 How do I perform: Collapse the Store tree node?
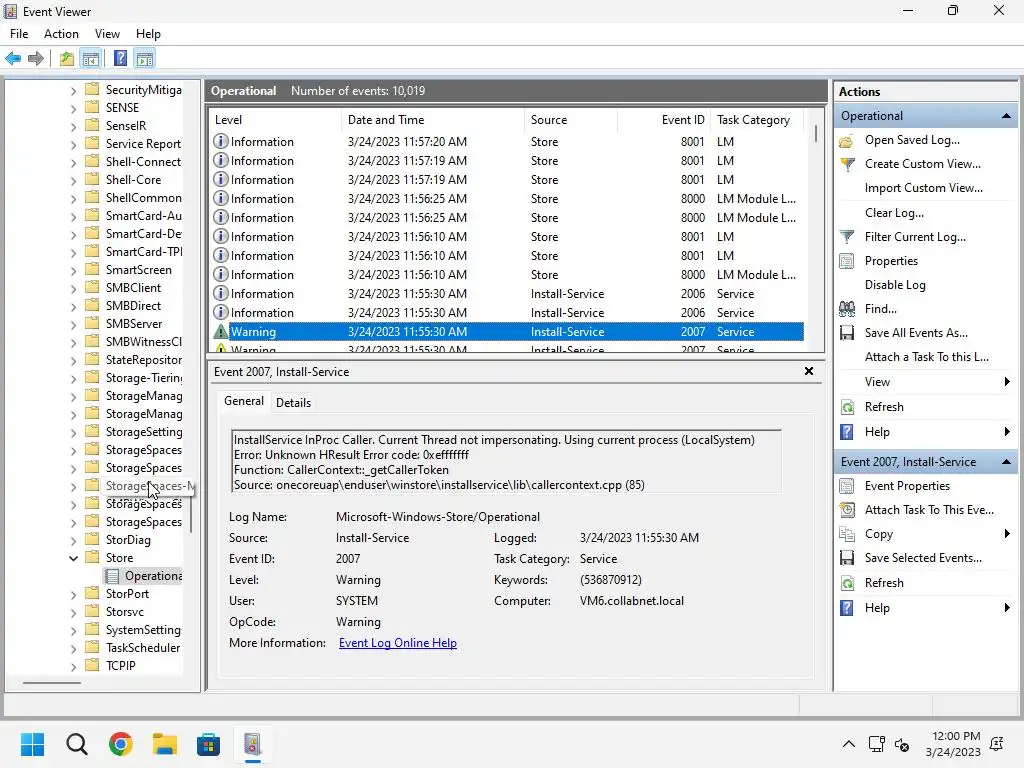click(x=73, y=558)
